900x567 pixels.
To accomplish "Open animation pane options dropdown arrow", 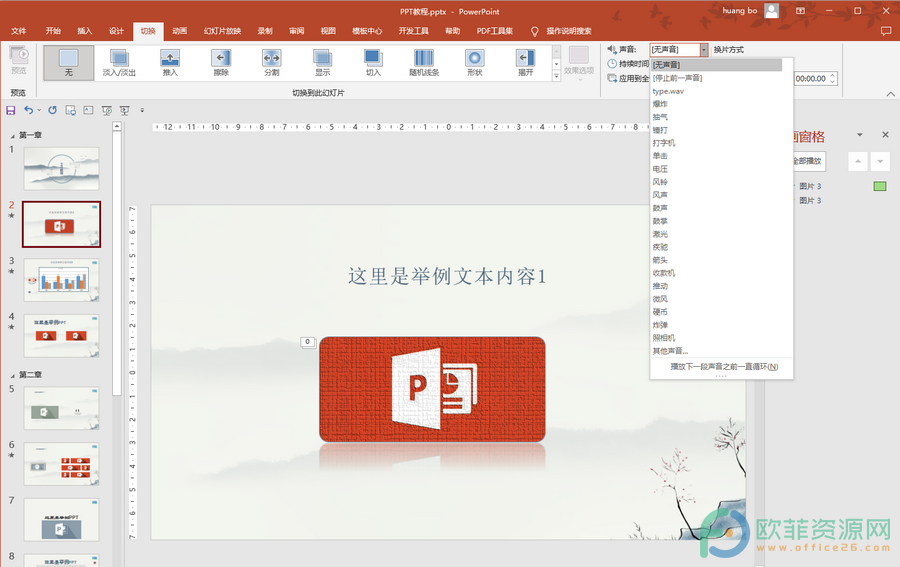I will coord(860,135).
